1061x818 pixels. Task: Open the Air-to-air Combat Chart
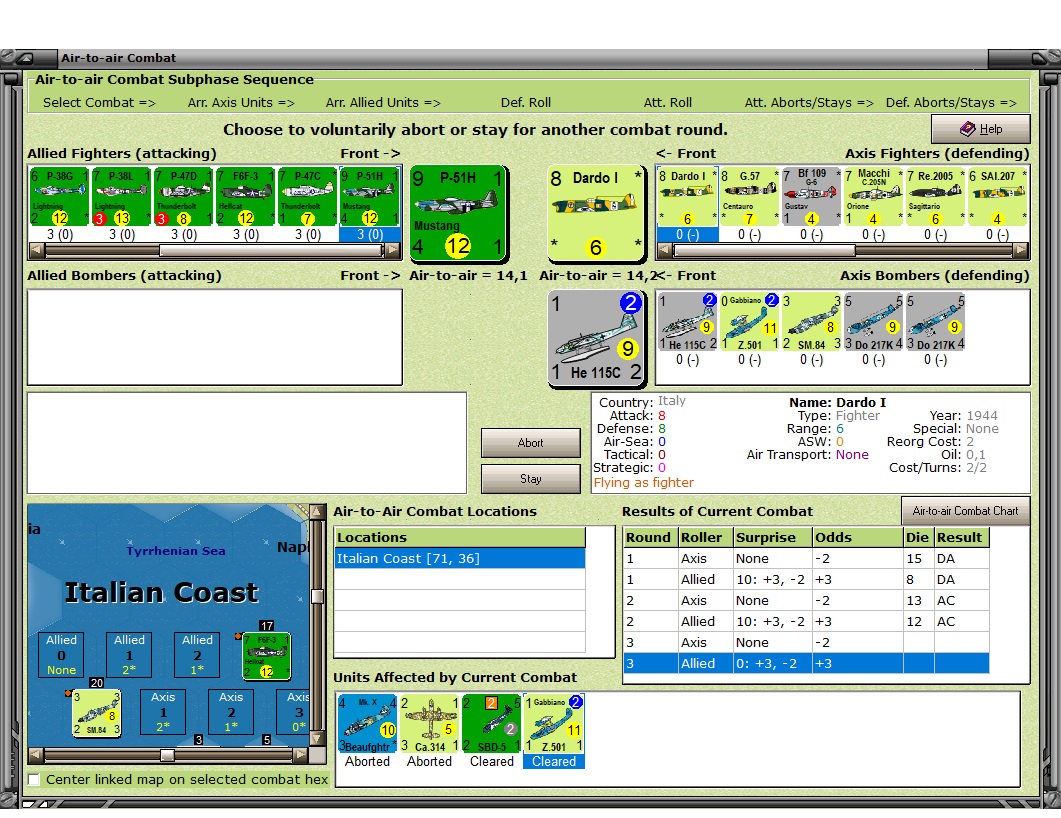pyautogui.click(x=966, y=511)
